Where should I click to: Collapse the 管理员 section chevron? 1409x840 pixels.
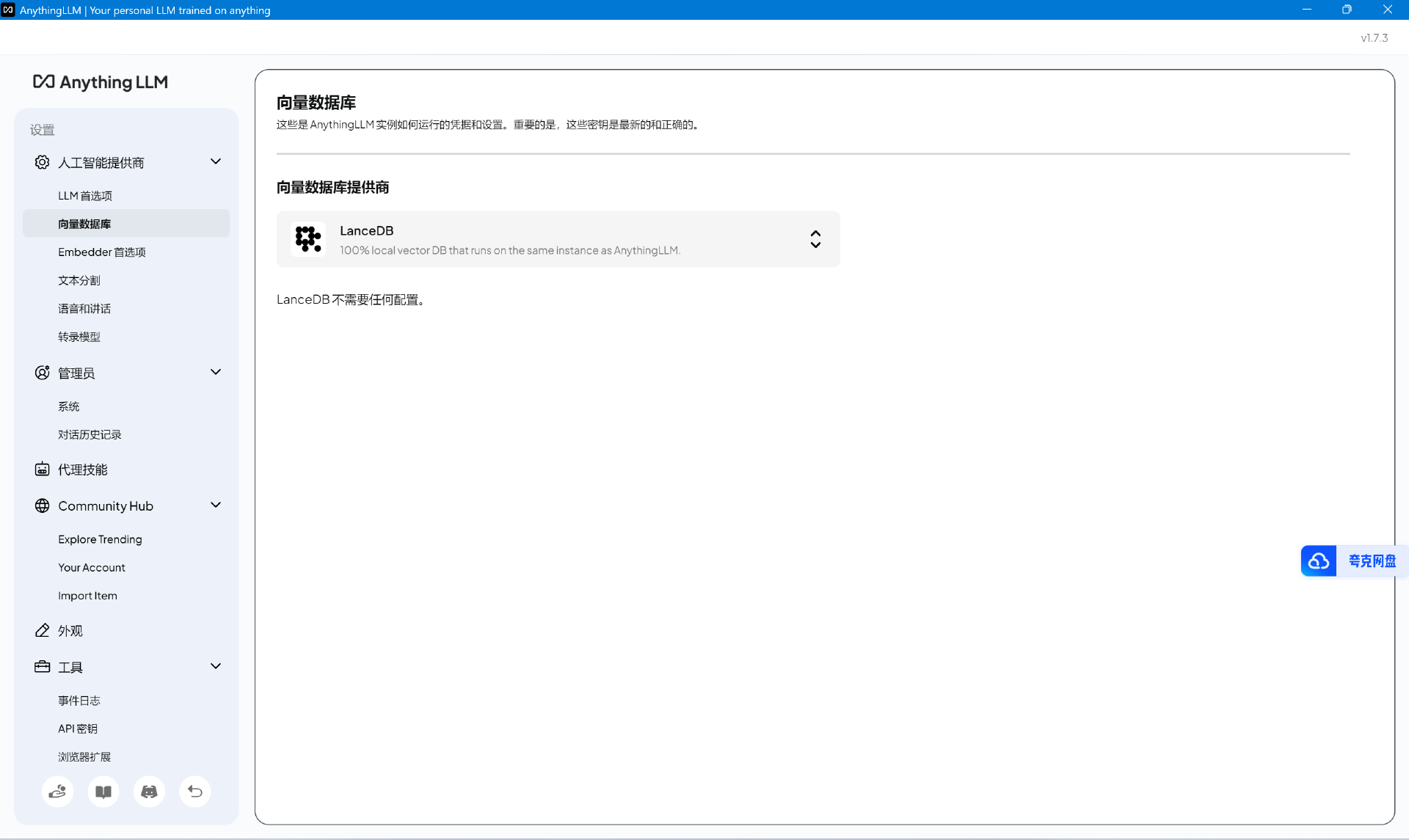tap(216, 372)
